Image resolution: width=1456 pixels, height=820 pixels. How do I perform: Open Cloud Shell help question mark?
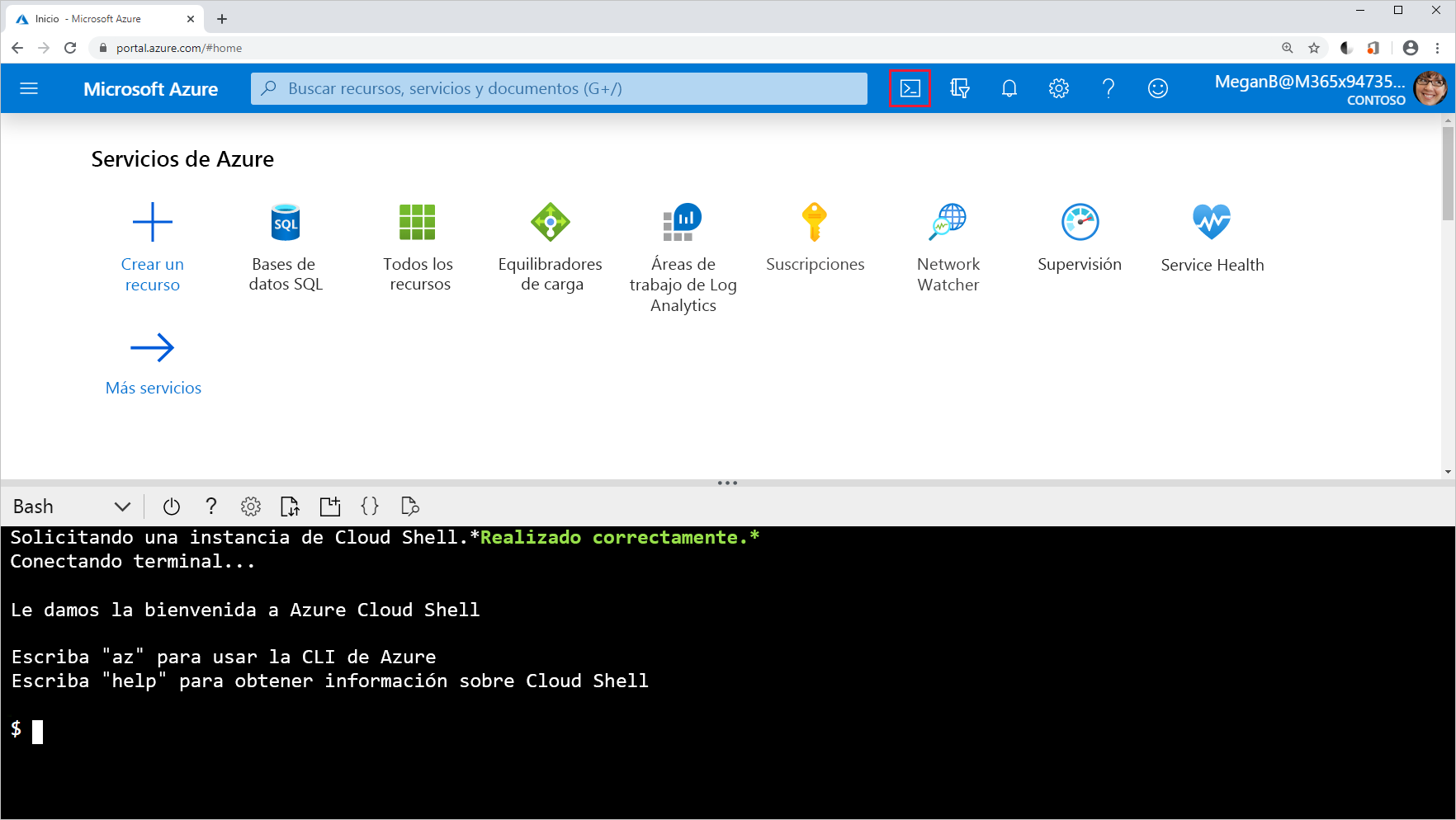tap(211, 507)
